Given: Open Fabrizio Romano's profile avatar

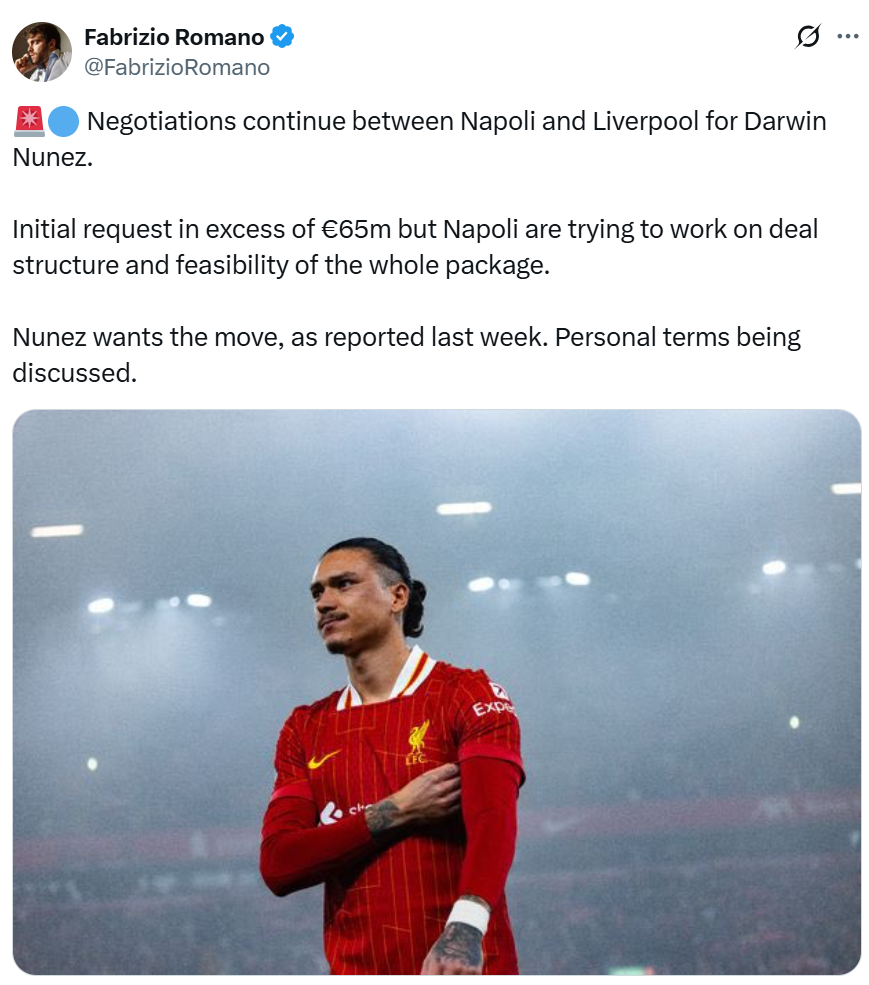Looking at the screenshot, I should tap(42, 52).
